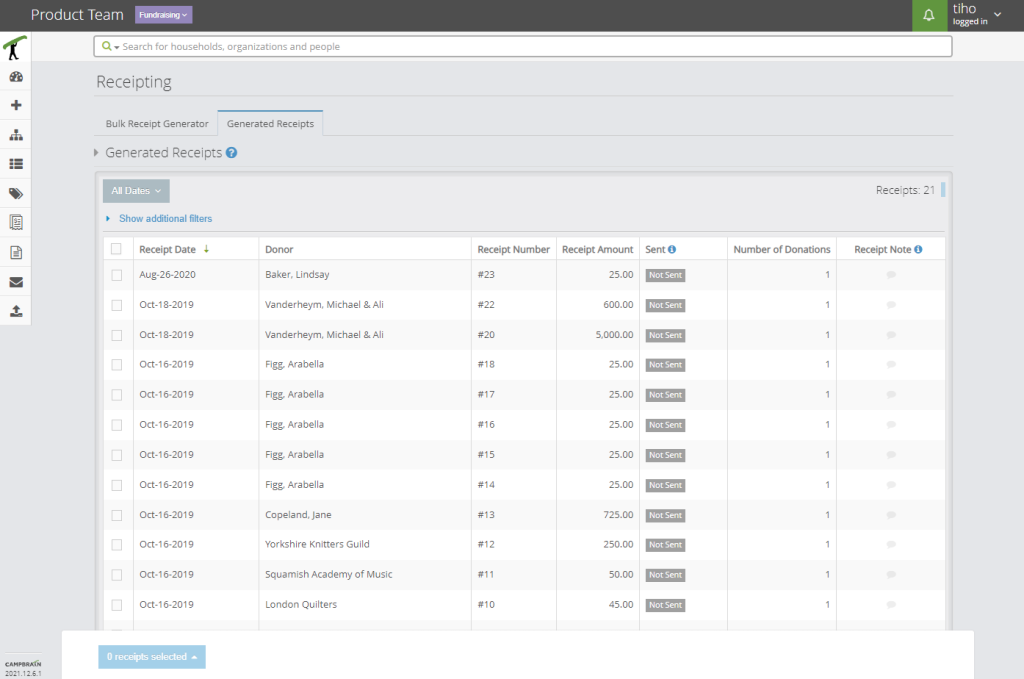Open the dashboard gauge icon in sidebar
This screenshot has height=679, width=1024.
click(16, 77)
